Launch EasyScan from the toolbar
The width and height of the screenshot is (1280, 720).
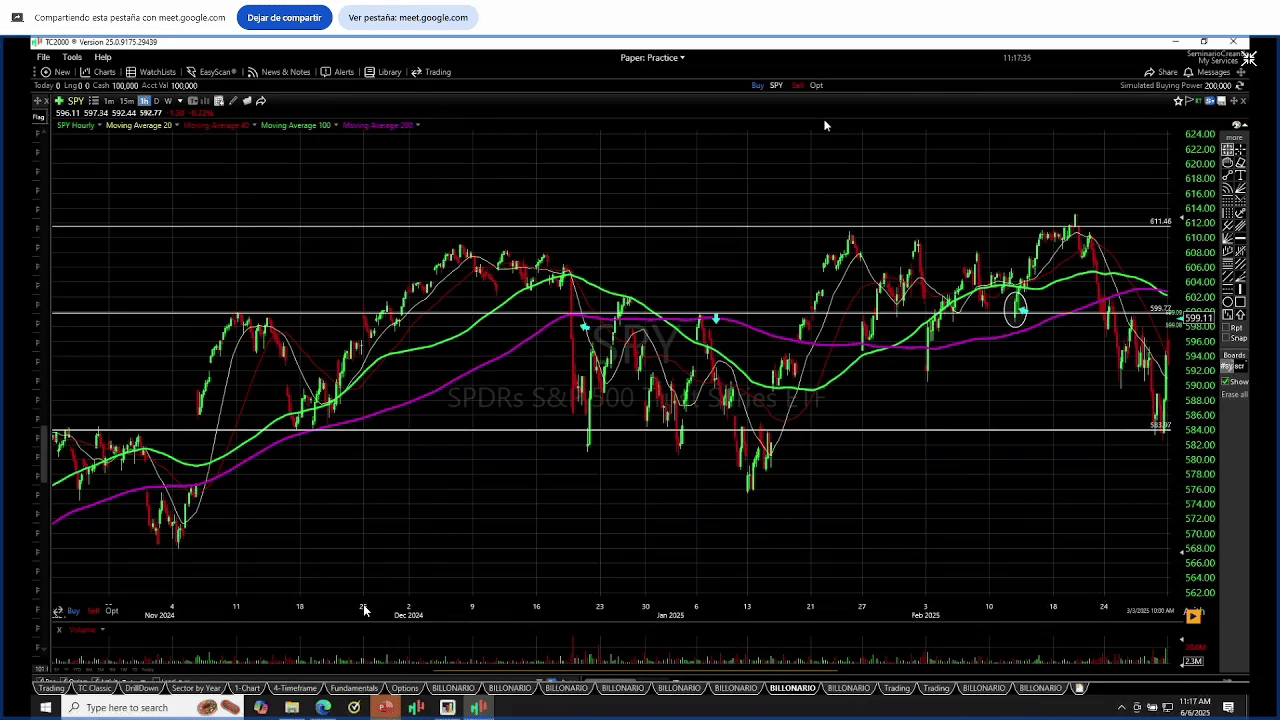[211, 72]
